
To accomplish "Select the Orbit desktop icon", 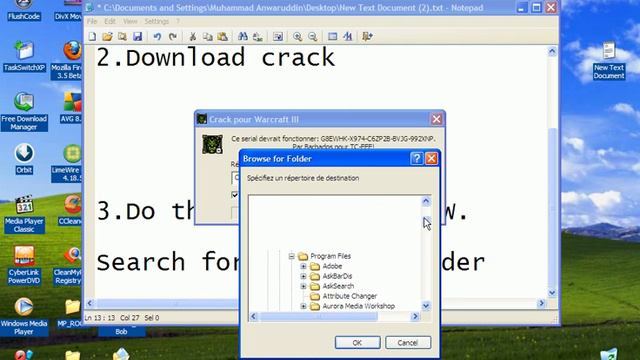I will (24, 158).
